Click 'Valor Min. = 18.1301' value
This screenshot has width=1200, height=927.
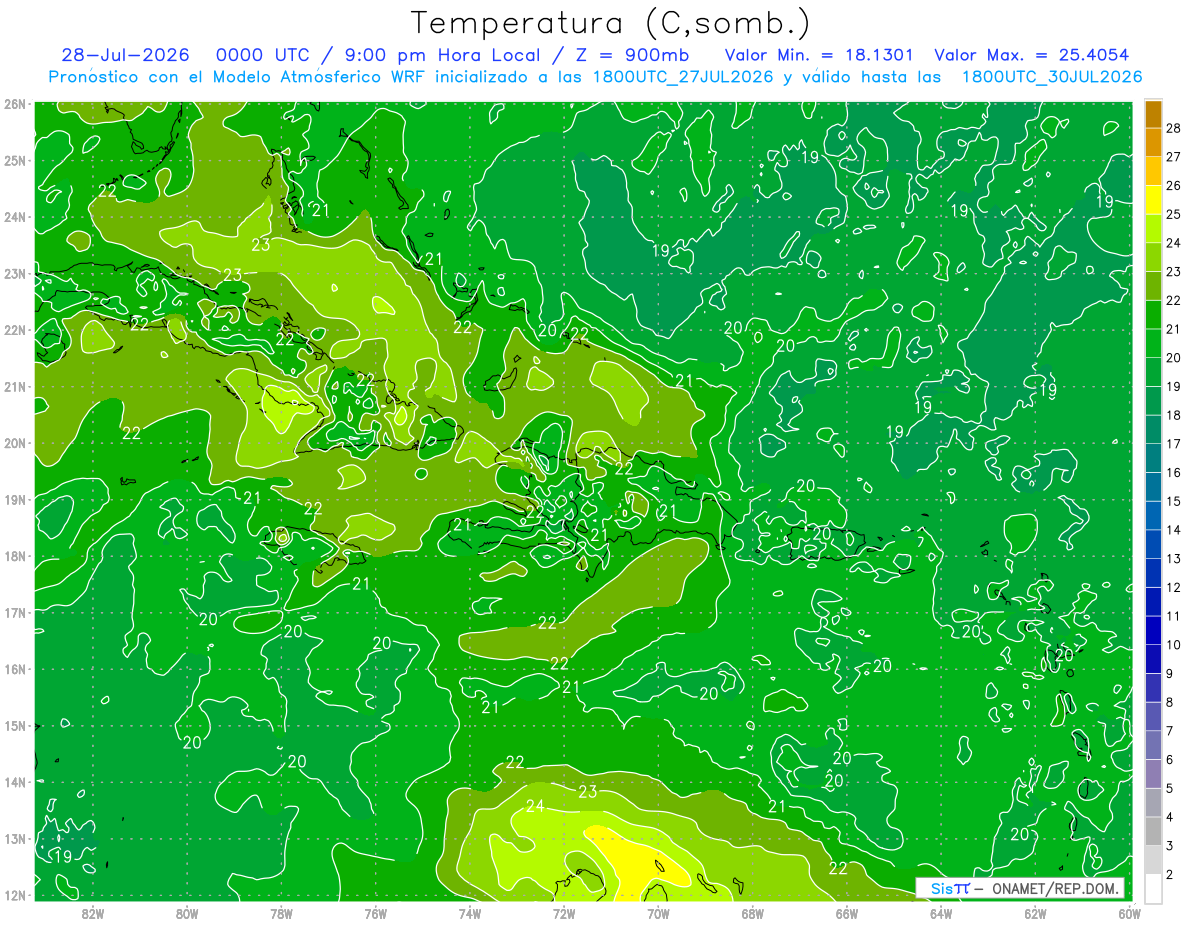point(819,55)
